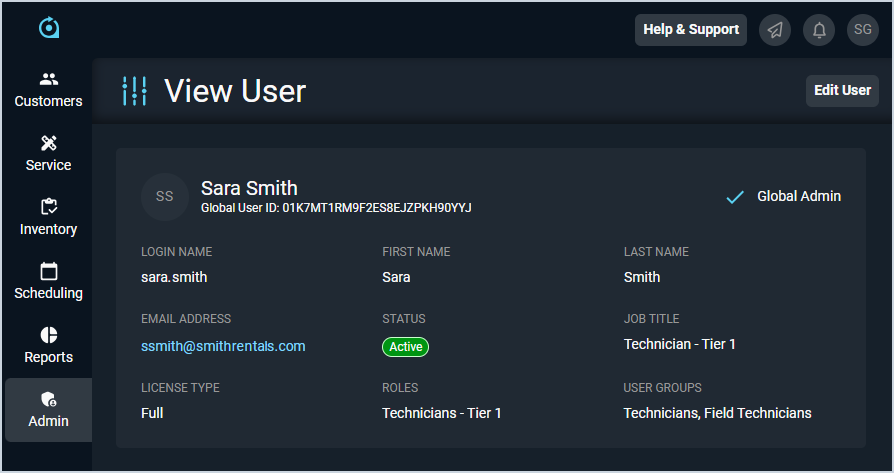Click the Sara Smith SS avatar
Image resolution: width=894 pixels, height=473 pixels.
point(165,196)
